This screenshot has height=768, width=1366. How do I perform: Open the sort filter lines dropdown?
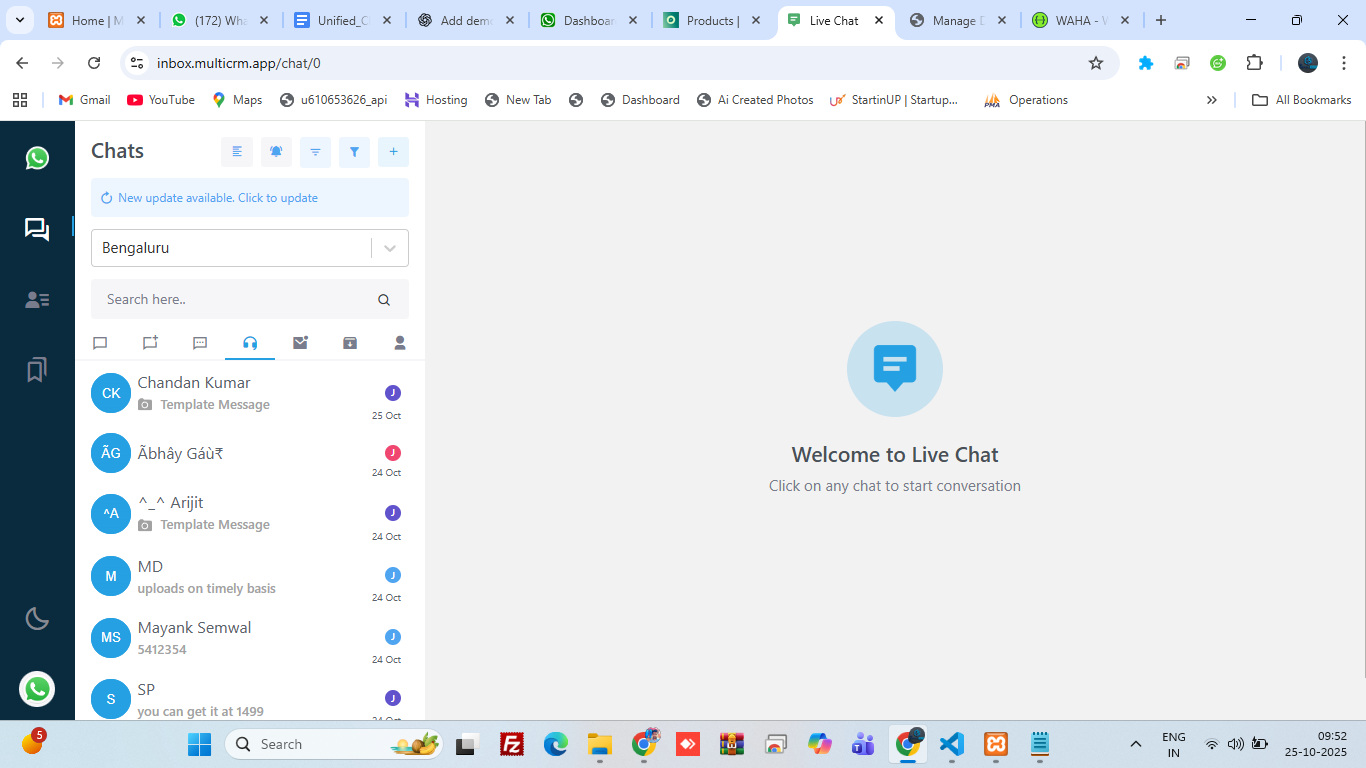pos(315,152)
